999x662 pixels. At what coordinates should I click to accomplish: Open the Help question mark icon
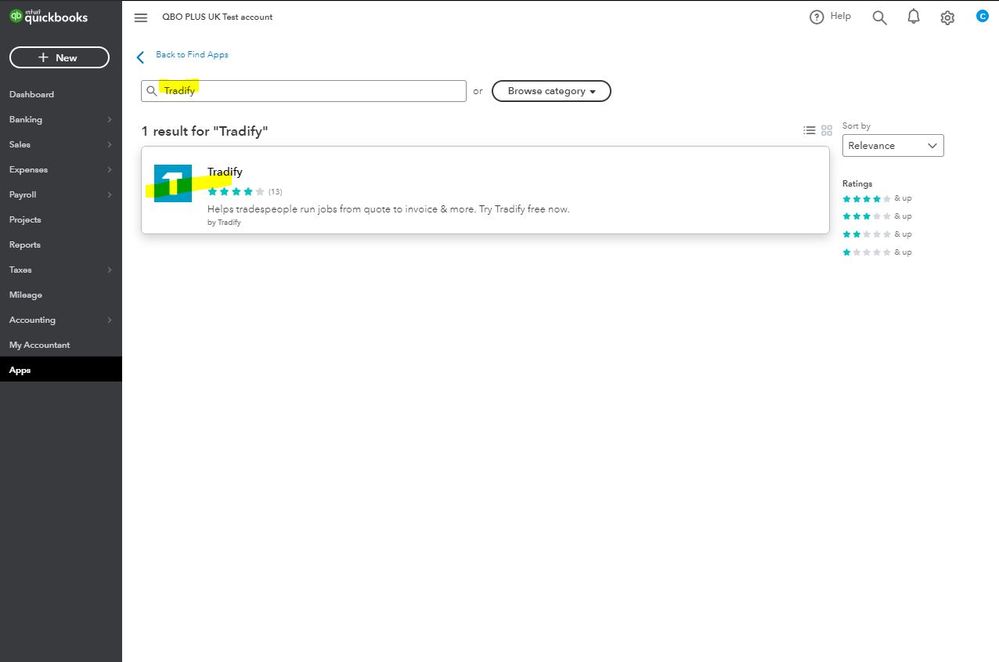pyautogui.click(x=816, y=17)
